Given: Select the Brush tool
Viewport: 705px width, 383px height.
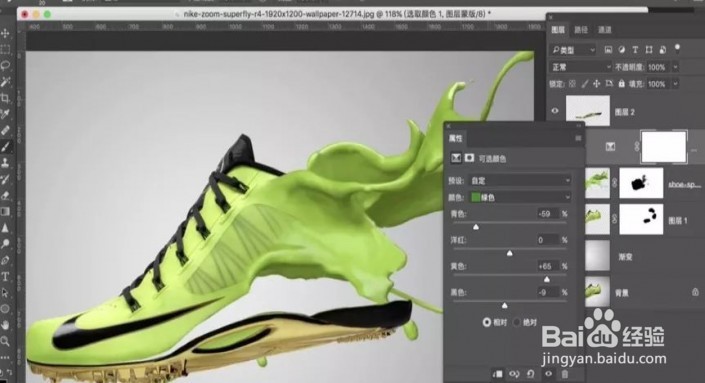Looking at the screenshot, I should [5, 147].
